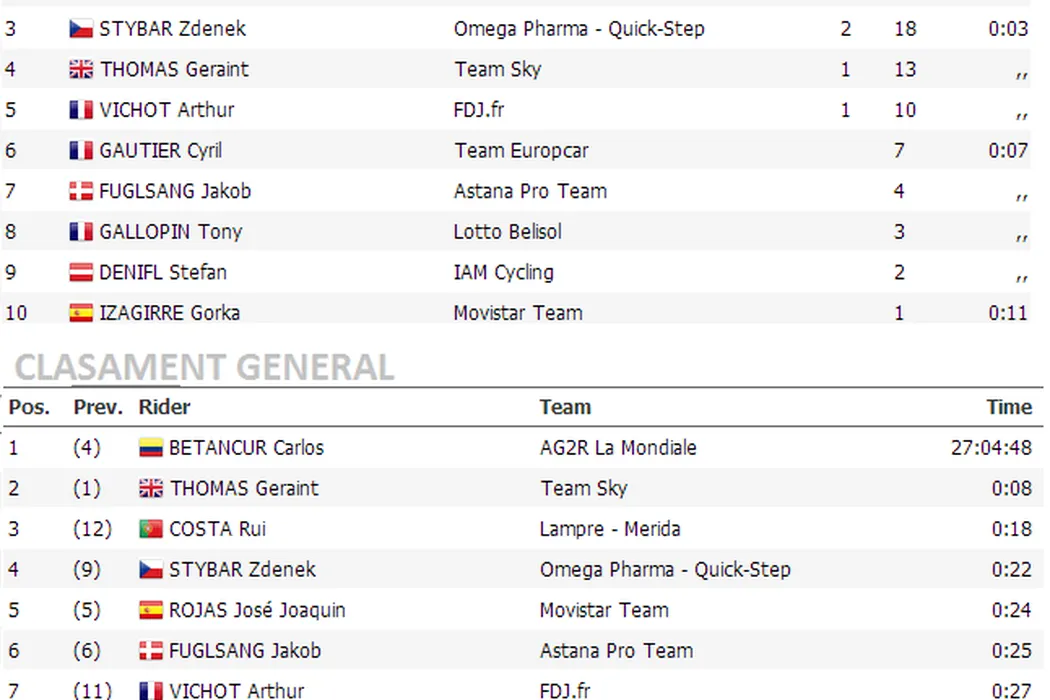Open the IAM Cycling team link
Image resolution: width=1050 pixels, height=700 pixels.
(x=503, y=273)
